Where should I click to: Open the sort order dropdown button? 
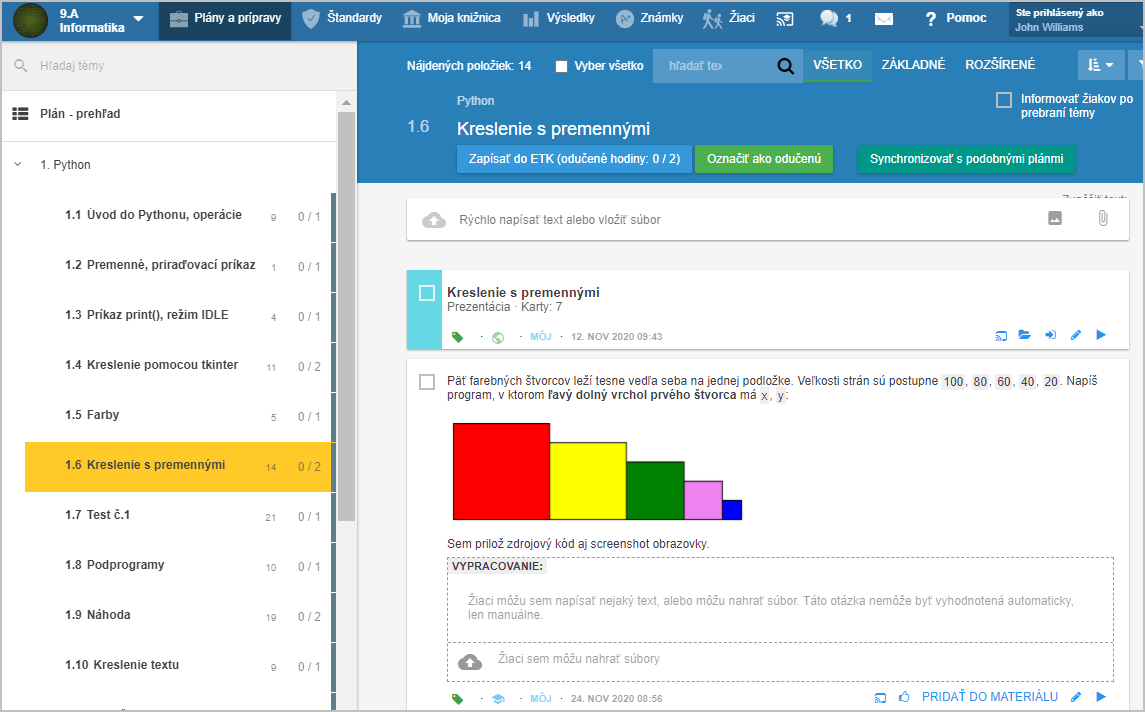[1100, 66]
